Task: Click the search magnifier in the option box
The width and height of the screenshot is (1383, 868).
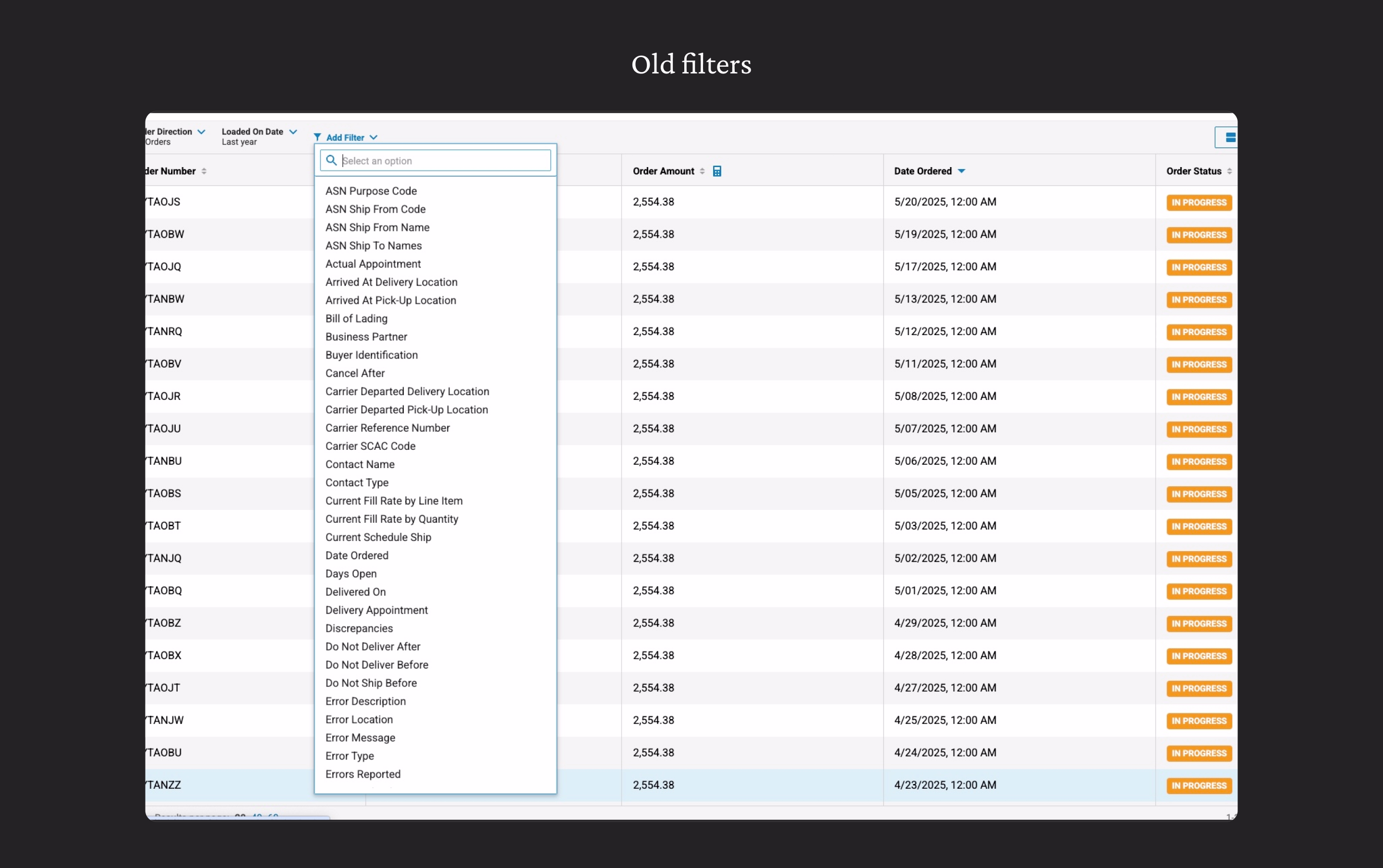Action: click(x=332, y=161)
